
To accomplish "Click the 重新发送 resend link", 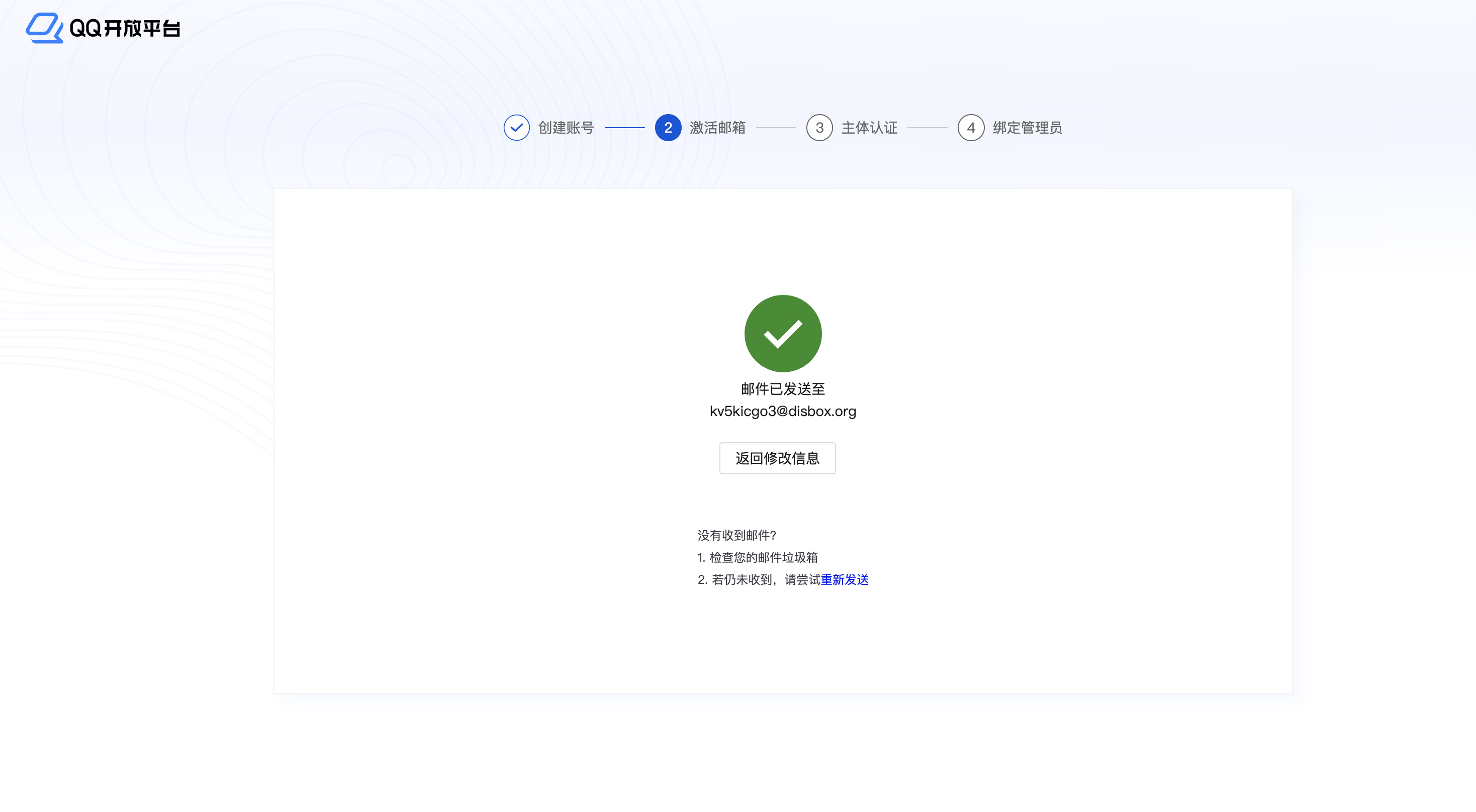I will pos(844,580).
